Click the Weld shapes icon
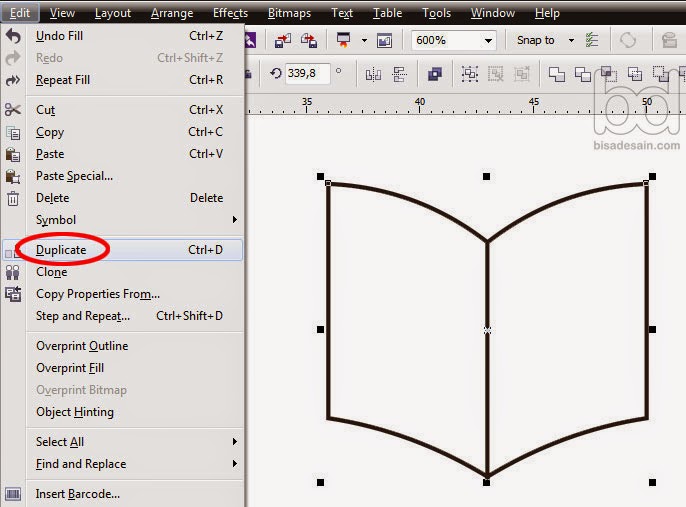 (x=556, y=74)
